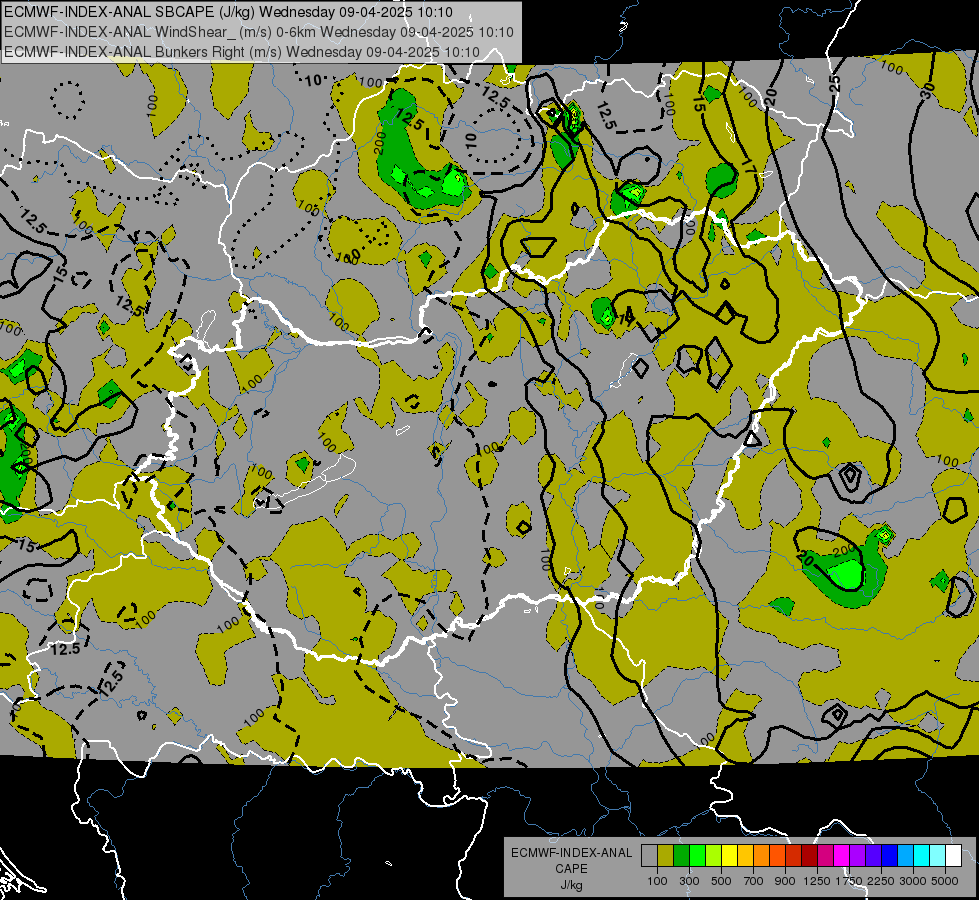Click the 300 label in the legend scale

pos(689,881)
